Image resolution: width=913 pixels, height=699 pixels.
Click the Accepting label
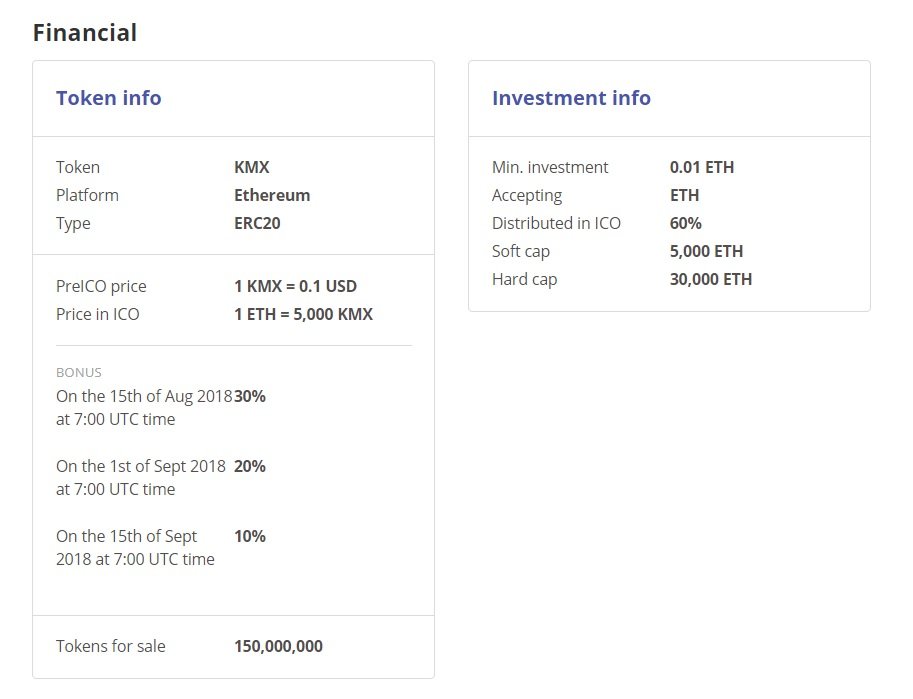point(527,195)
